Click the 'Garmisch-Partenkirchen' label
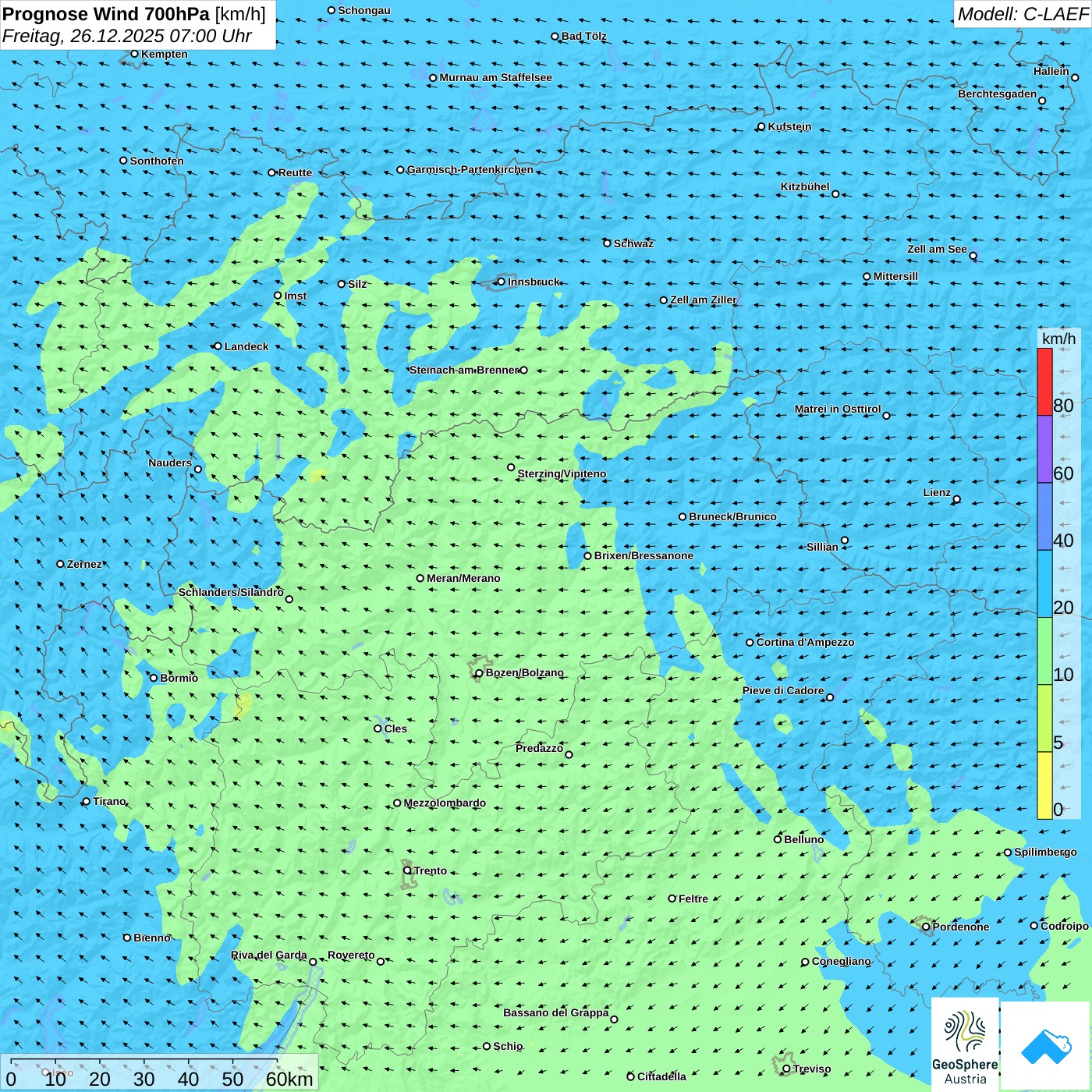 pos(470,169)
